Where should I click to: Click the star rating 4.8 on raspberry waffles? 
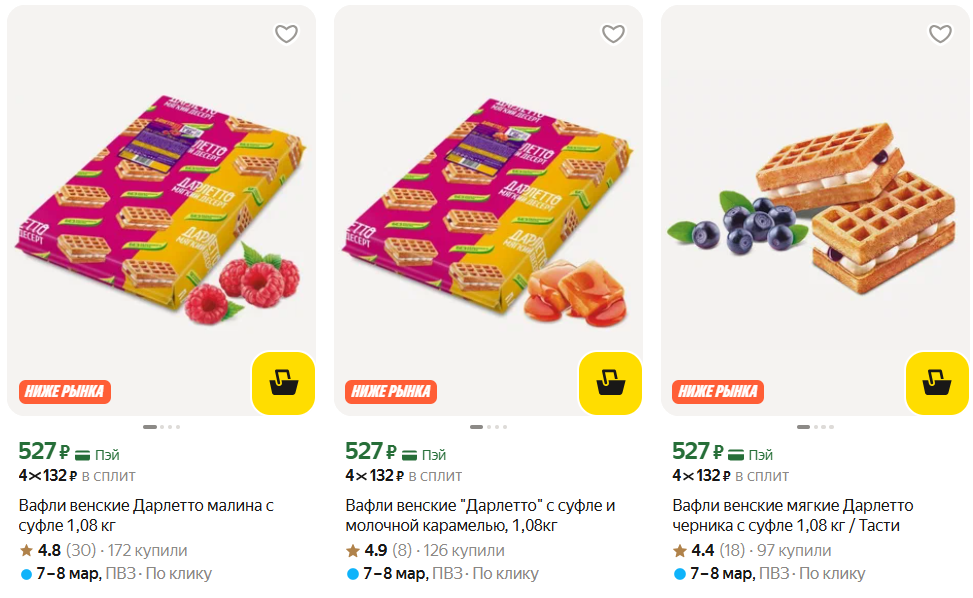[40, 550]
